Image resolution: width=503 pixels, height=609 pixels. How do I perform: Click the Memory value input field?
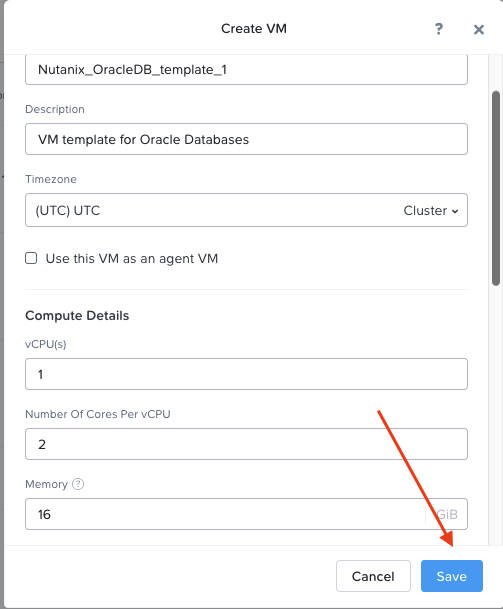[225, 514]
